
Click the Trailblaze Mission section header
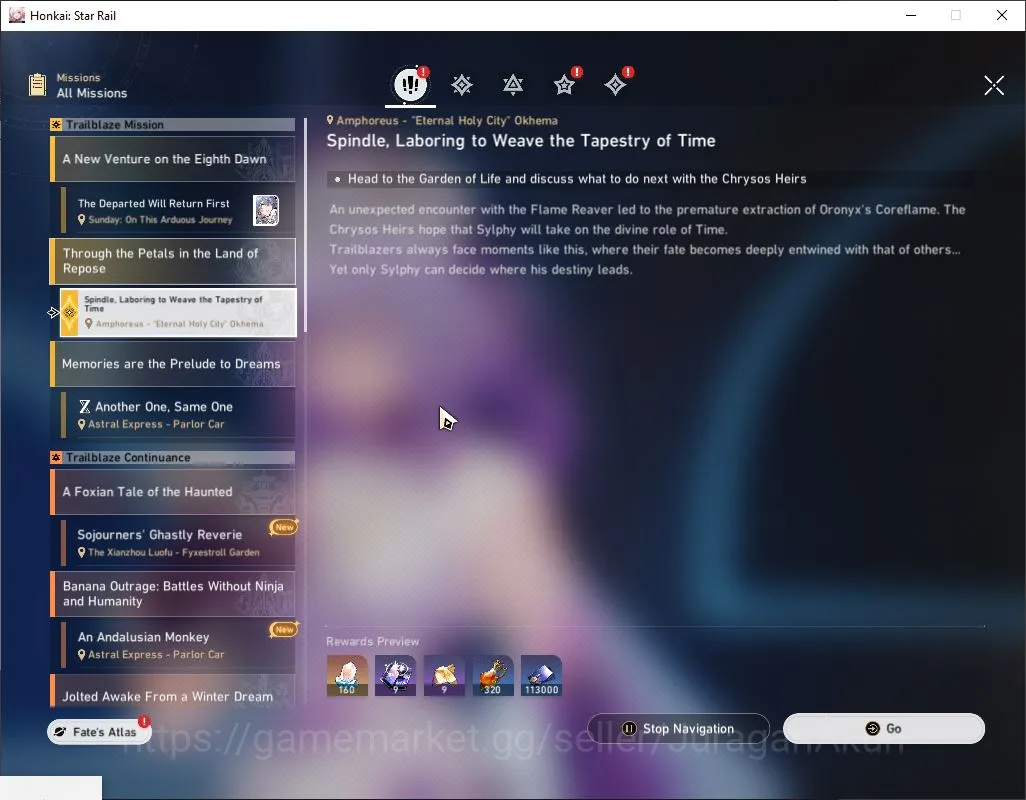[173, 125]
